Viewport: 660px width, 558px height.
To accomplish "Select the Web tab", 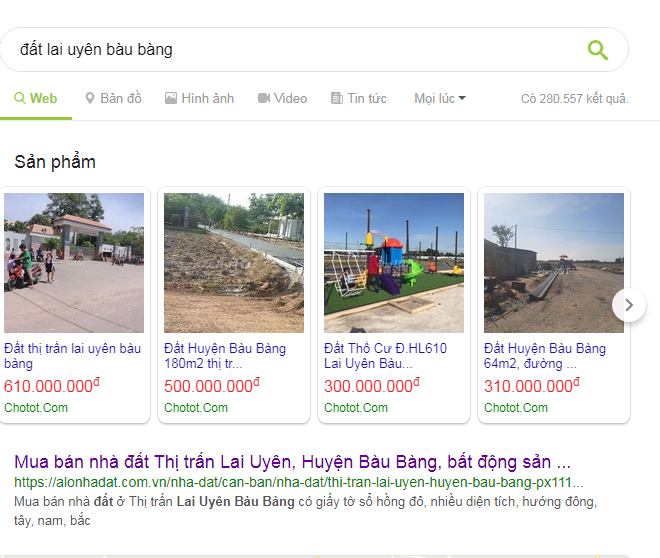I will 36,98.
